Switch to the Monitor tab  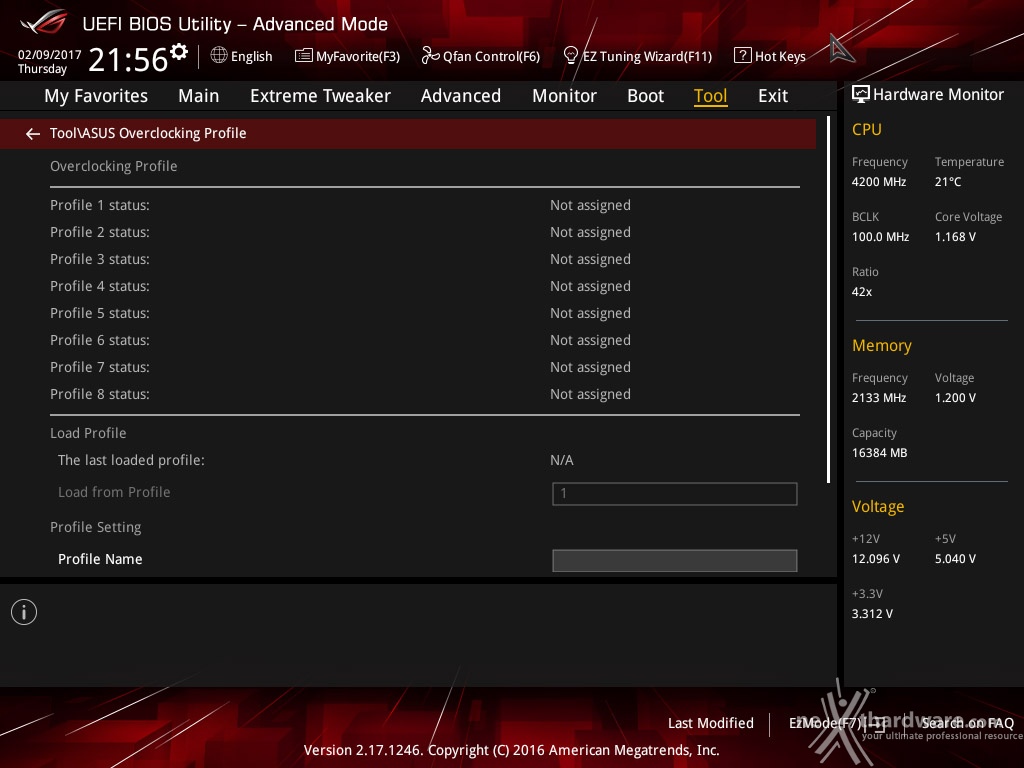pos(564,96)
